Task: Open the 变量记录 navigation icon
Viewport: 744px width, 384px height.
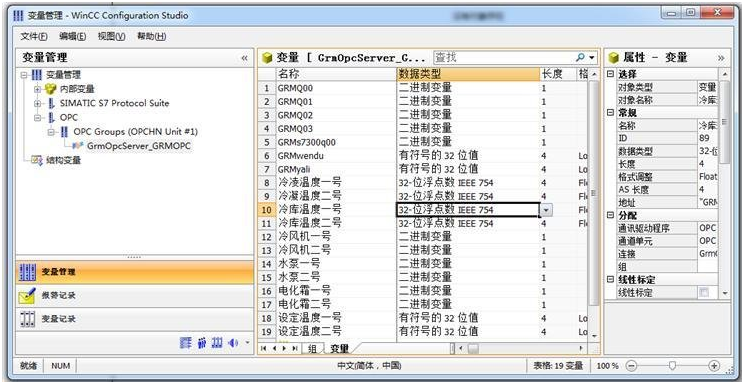Action: [x=28, y=318]
